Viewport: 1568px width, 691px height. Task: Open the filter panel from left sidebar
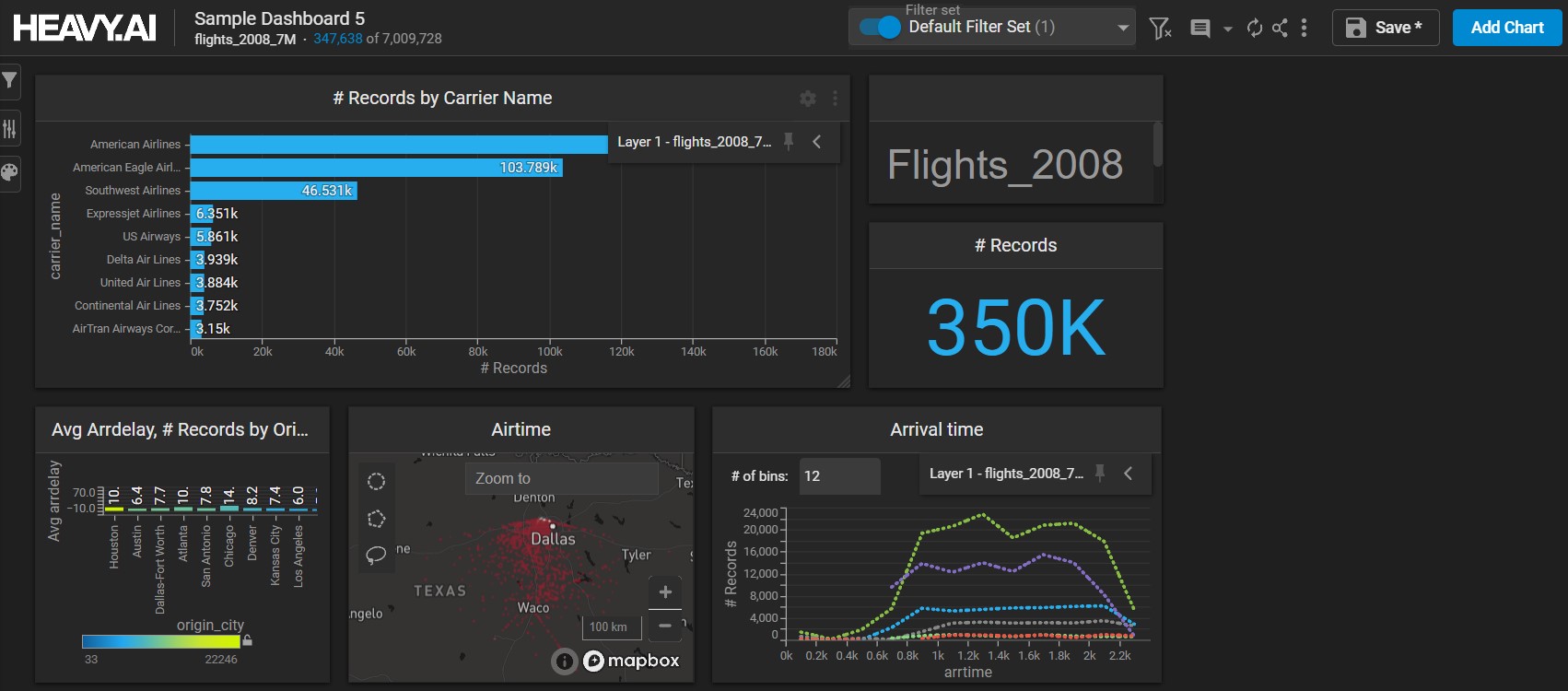tap(9, 81)
